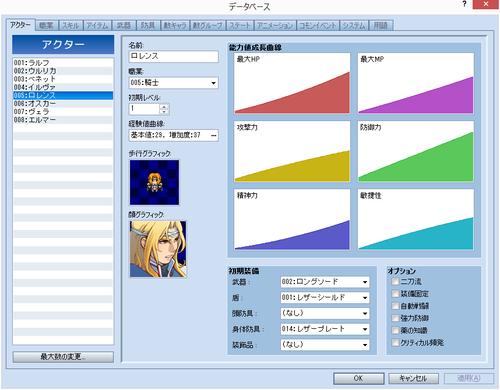The width and height of the screenshot is (500, 390).
Task: Switch to the スキル tab
Action: 70,26
